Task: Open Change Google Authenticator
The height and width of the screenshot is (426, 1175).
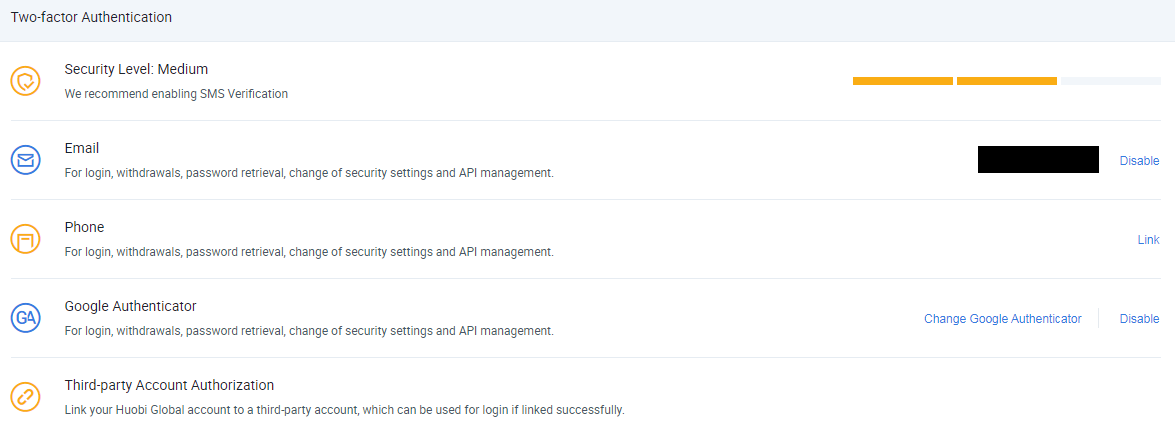Action: tap(1003, 319)
